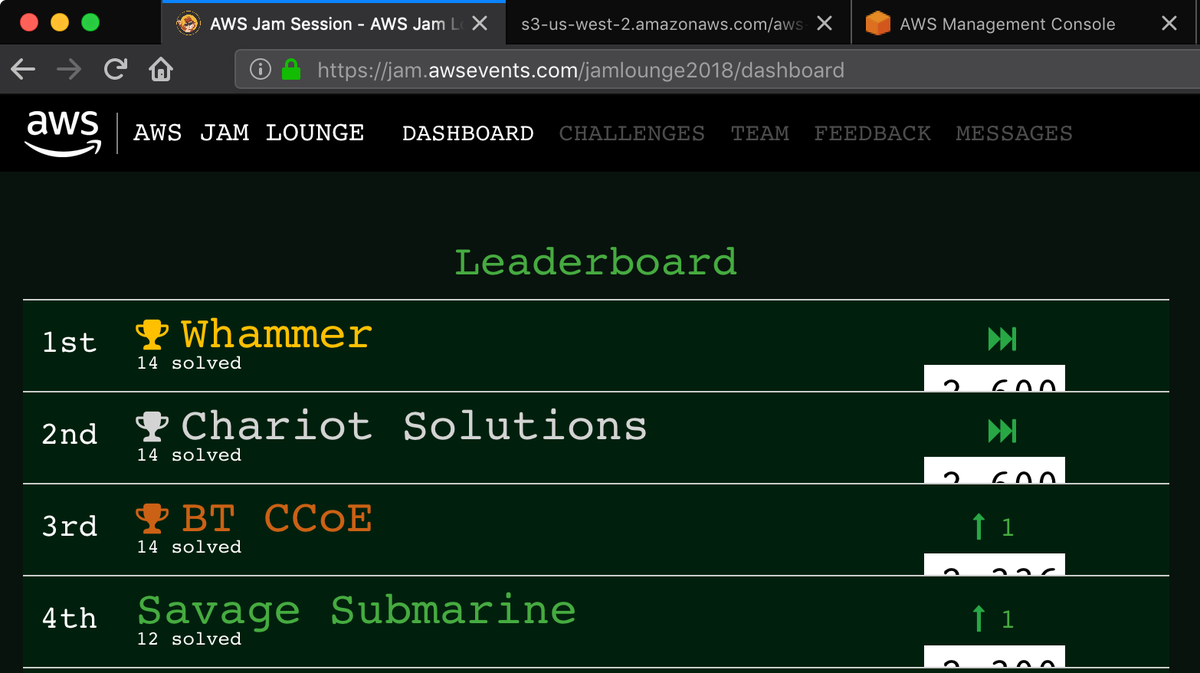Click the AWS JAM LOUNGE title link

[249, 133]
